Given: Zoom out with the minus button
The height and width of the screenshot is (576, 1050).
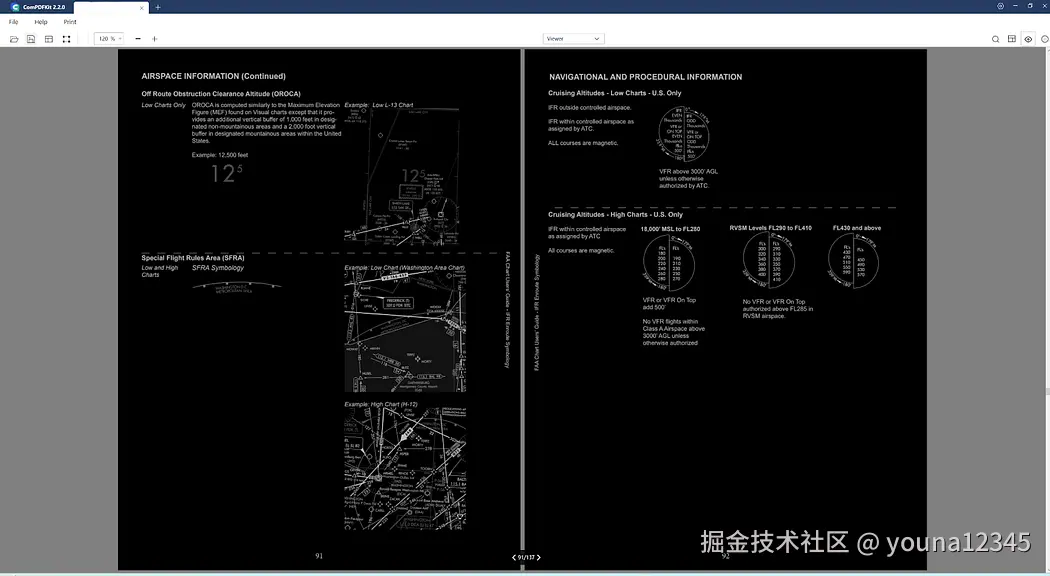Looking at the screenshot, I should click(x=138, y=39).
